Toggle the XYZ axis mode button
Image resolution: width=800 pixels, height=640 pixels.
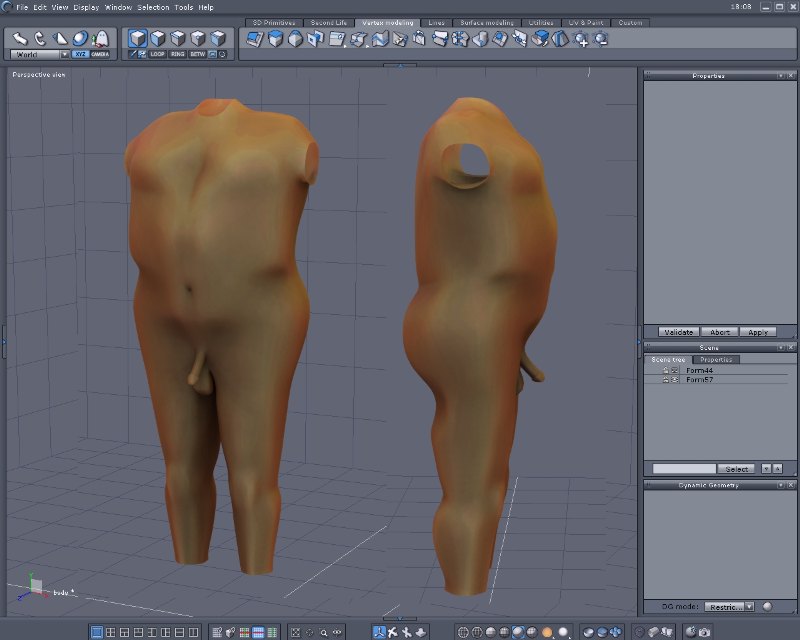tap(80, 54)
